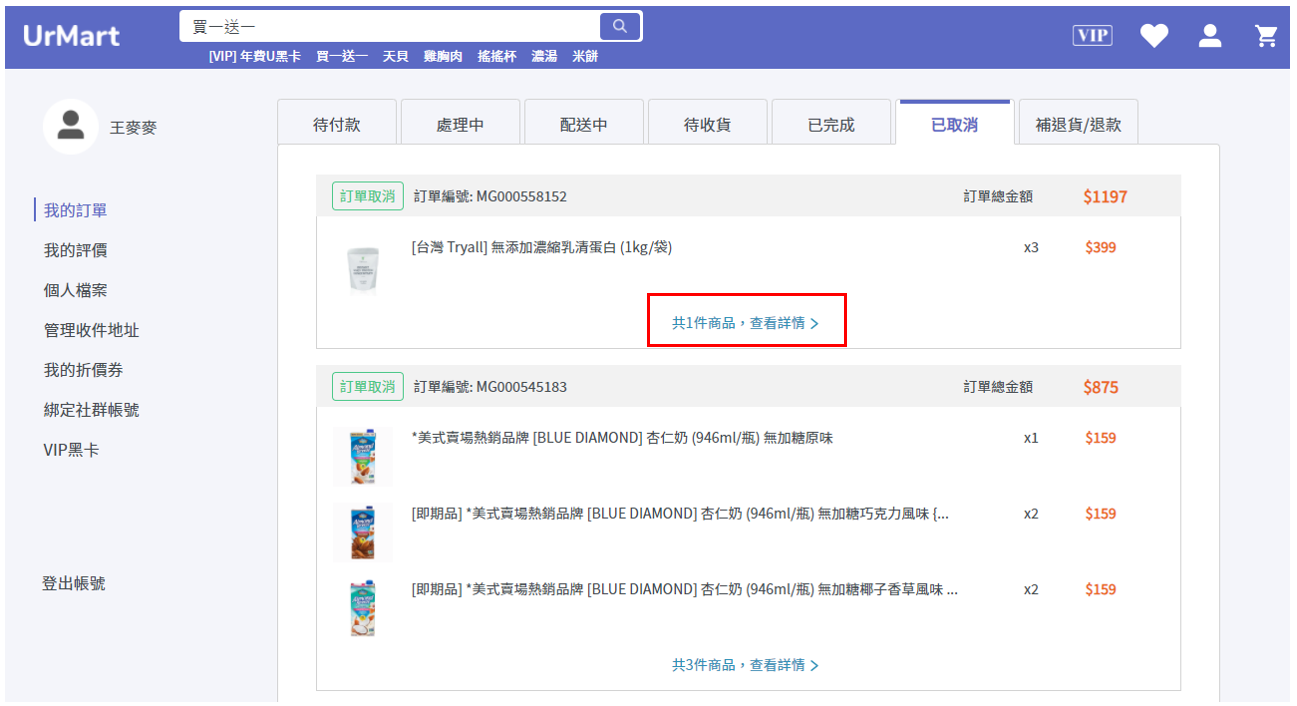Click the profile avatar beside 王麥麥
The image size is (1297, 706).
pos(71,126)
